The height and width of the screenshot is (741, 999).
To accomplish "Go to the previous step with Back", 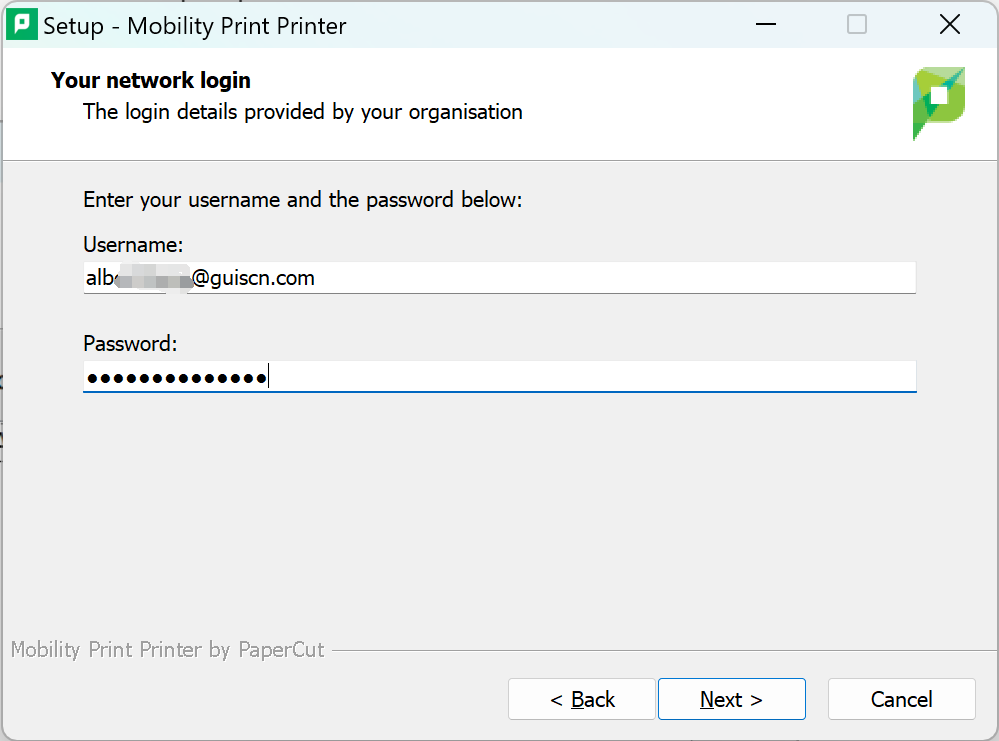I will (x=582, y=700).
